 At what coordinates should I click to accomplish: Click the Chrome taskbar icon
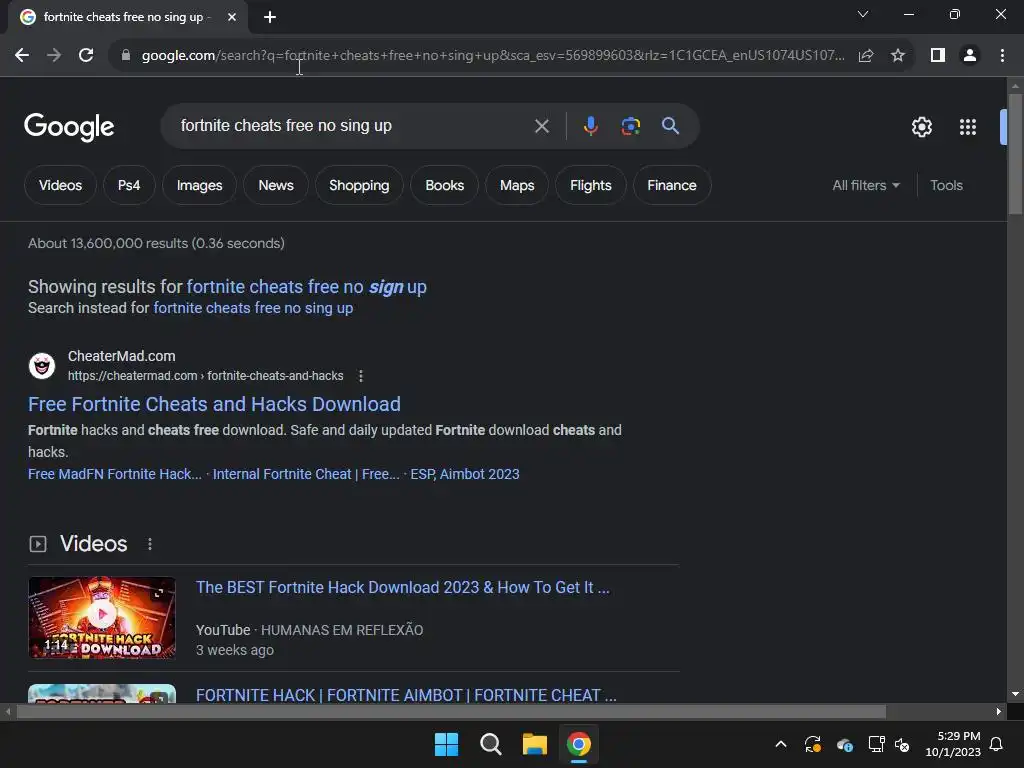pos(579,744)
